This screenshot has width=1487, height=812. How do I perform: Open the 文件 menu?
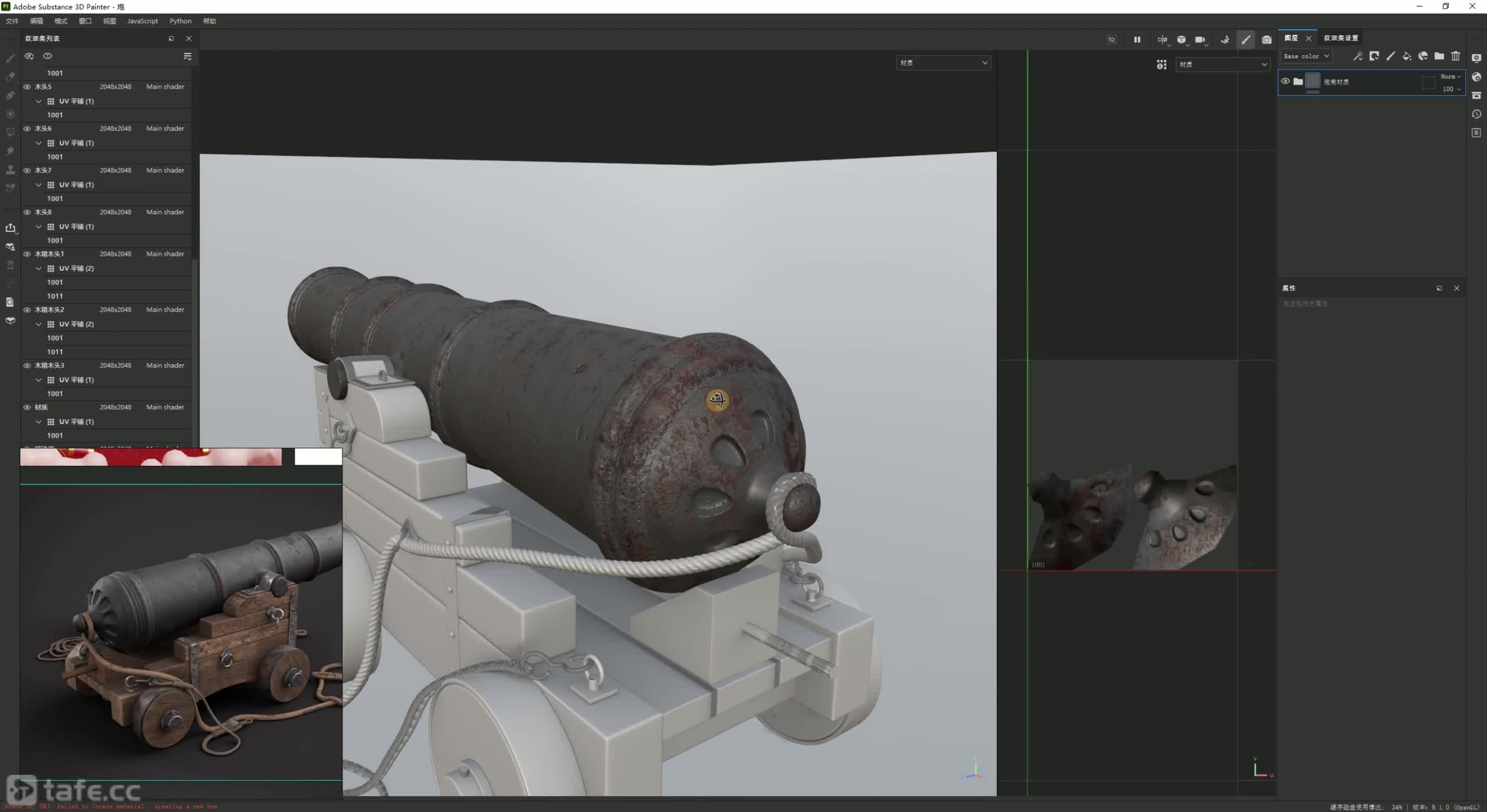click(x=12, y=21)
